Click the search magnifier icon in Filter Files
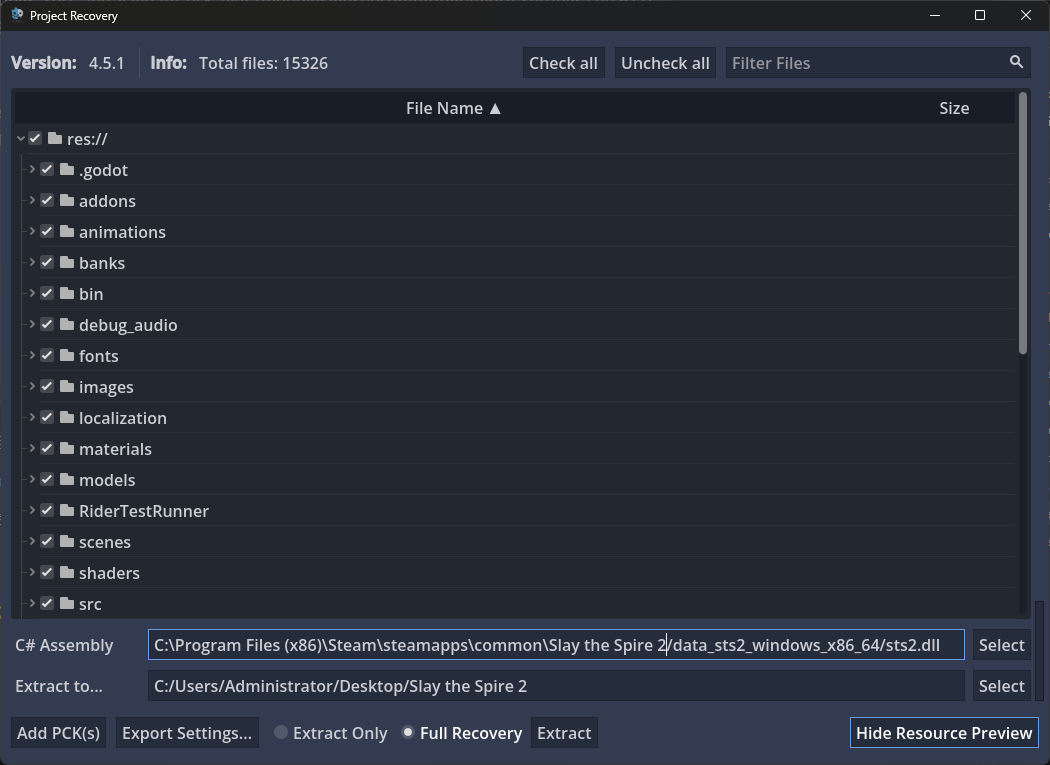Viewport: 1050px width, 765px height. point(1016,62)
